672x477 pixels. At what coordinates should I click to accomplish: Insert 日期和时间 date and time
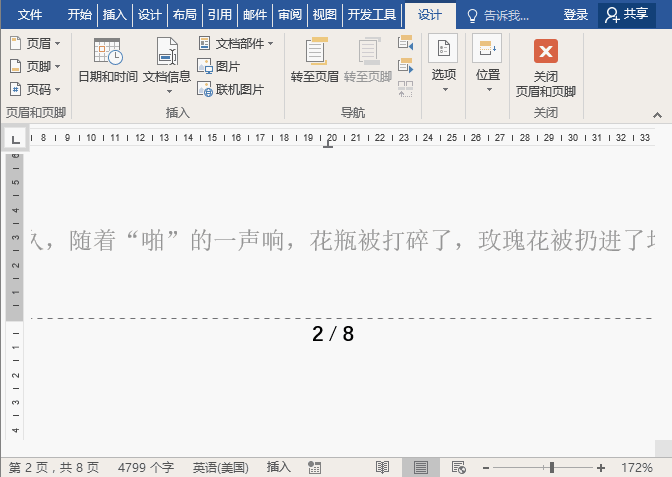pyautogui.click(x=108, y=60)
